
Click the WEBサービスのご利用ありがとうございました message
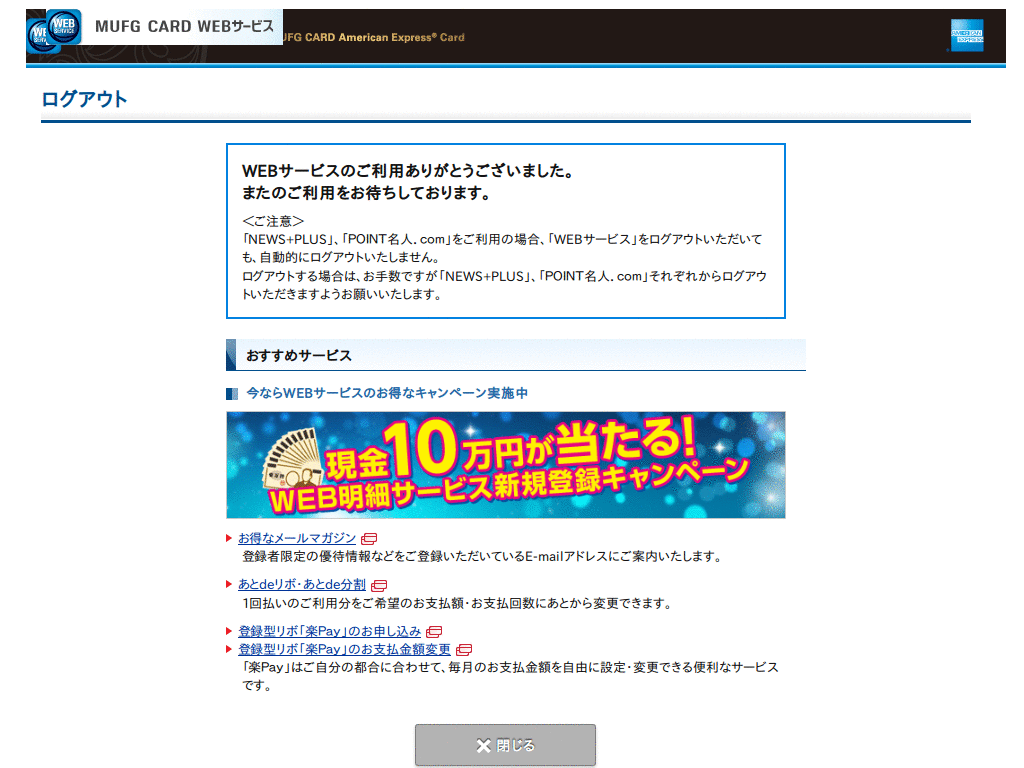click(409, 171)
